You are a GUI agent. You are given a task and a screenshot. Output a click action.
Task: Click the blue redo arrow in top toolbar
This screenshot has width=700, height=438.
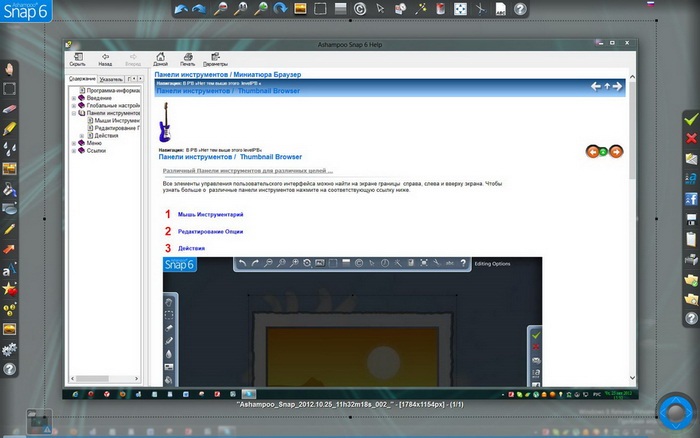pos(199,9)
